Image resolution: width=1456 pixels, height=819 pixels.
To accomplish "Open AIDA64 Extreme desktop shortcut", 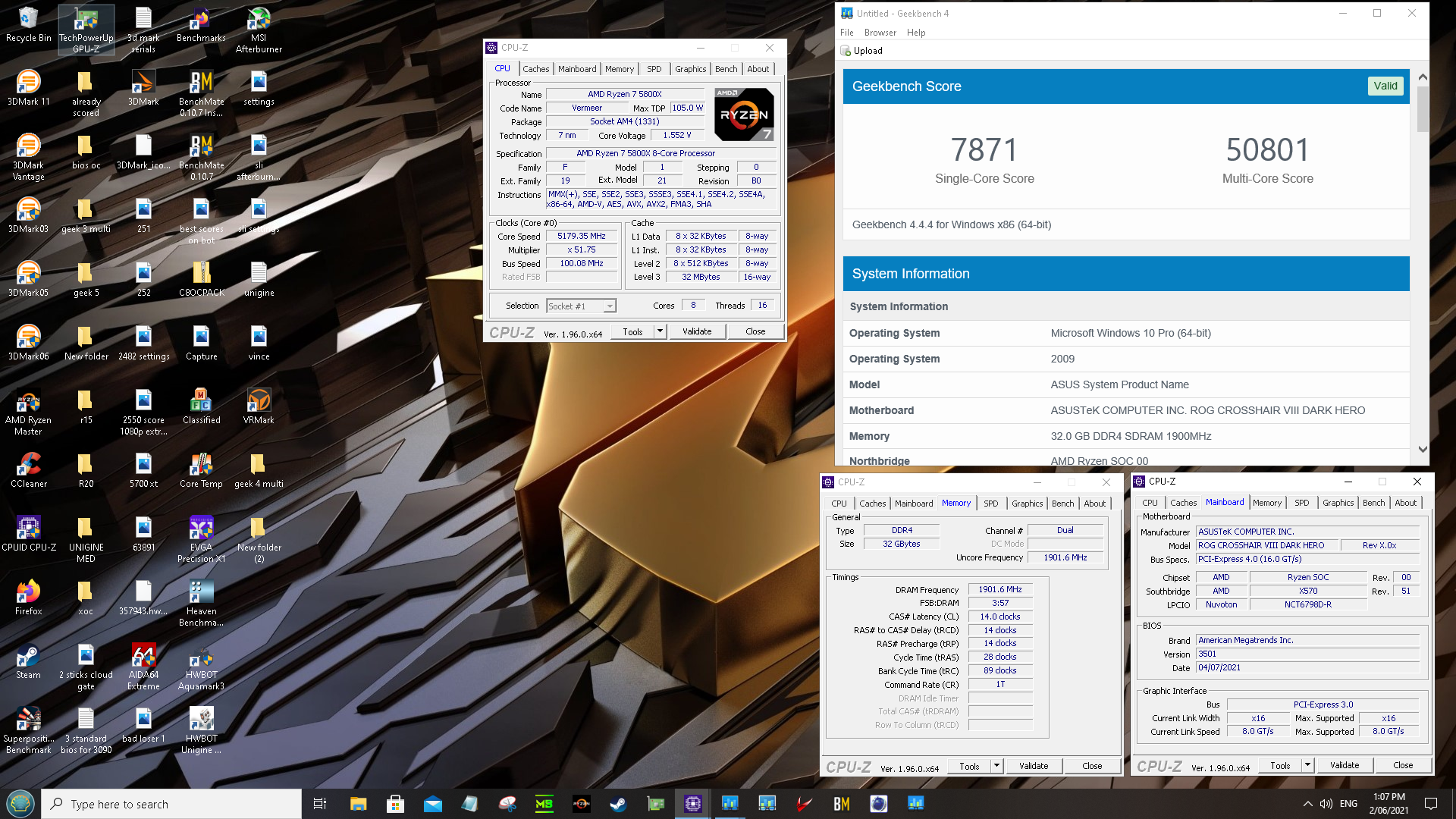I will coord(143,667).
